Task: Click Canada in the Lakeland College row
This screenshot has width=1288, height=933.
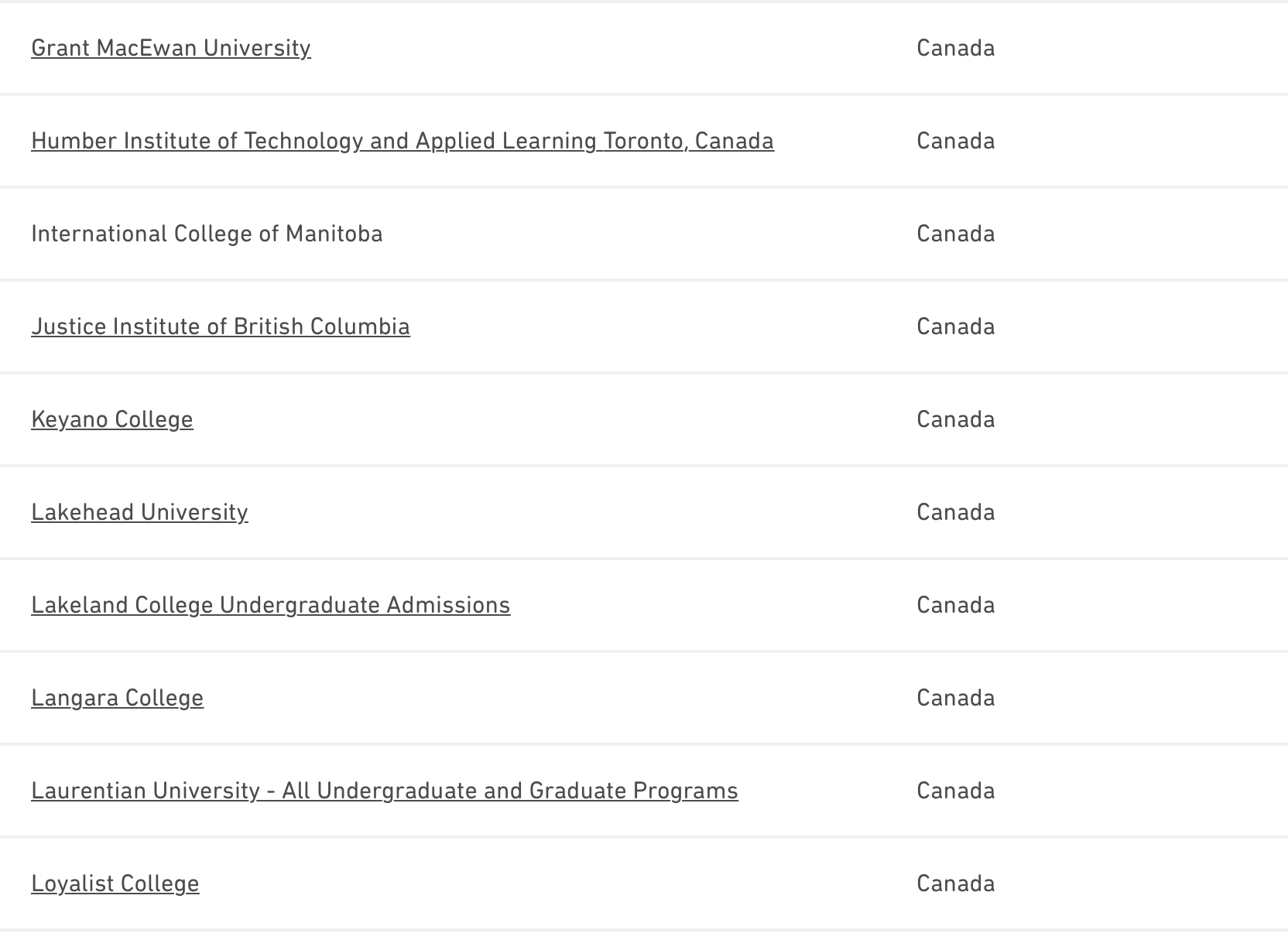Action: tap(955, 605)
